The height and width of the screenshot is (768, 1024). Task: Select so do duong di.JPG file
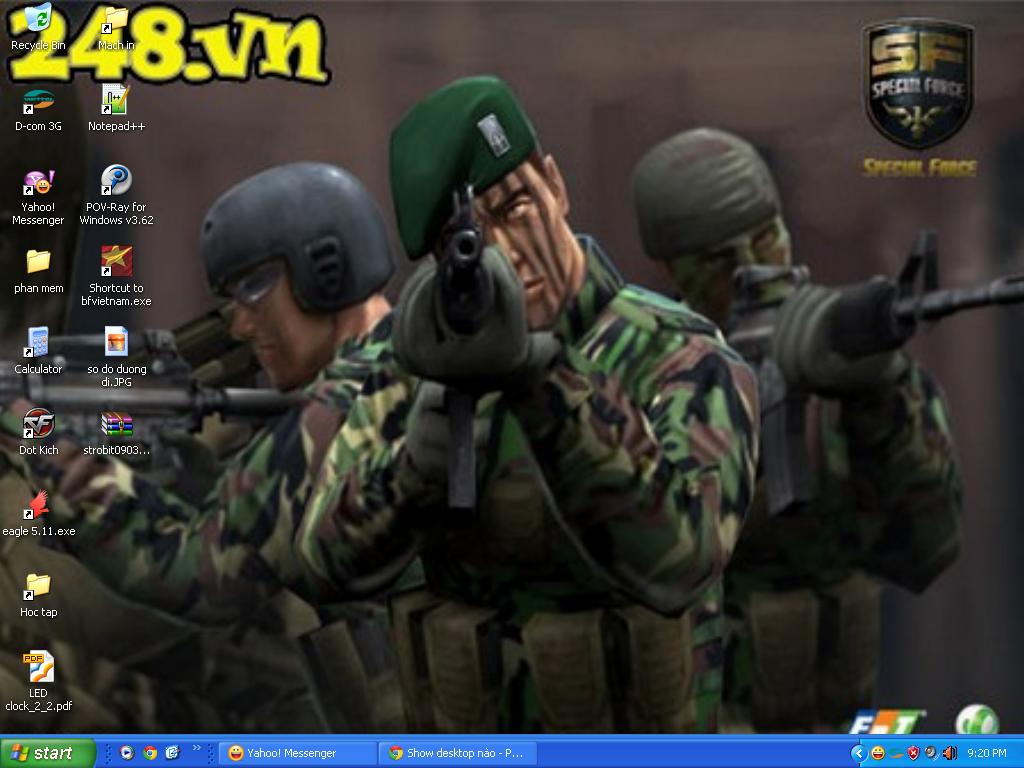coord(116,358)
